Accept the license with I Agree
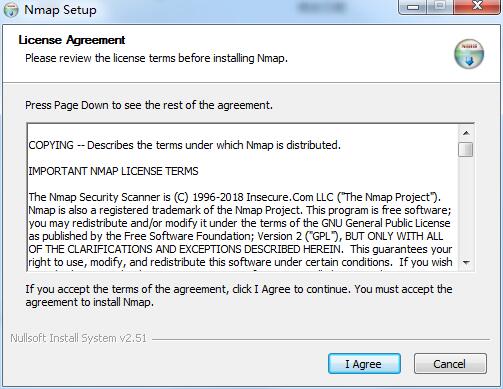The height and width of the screenshot is (389, 503). coord(364,364)
